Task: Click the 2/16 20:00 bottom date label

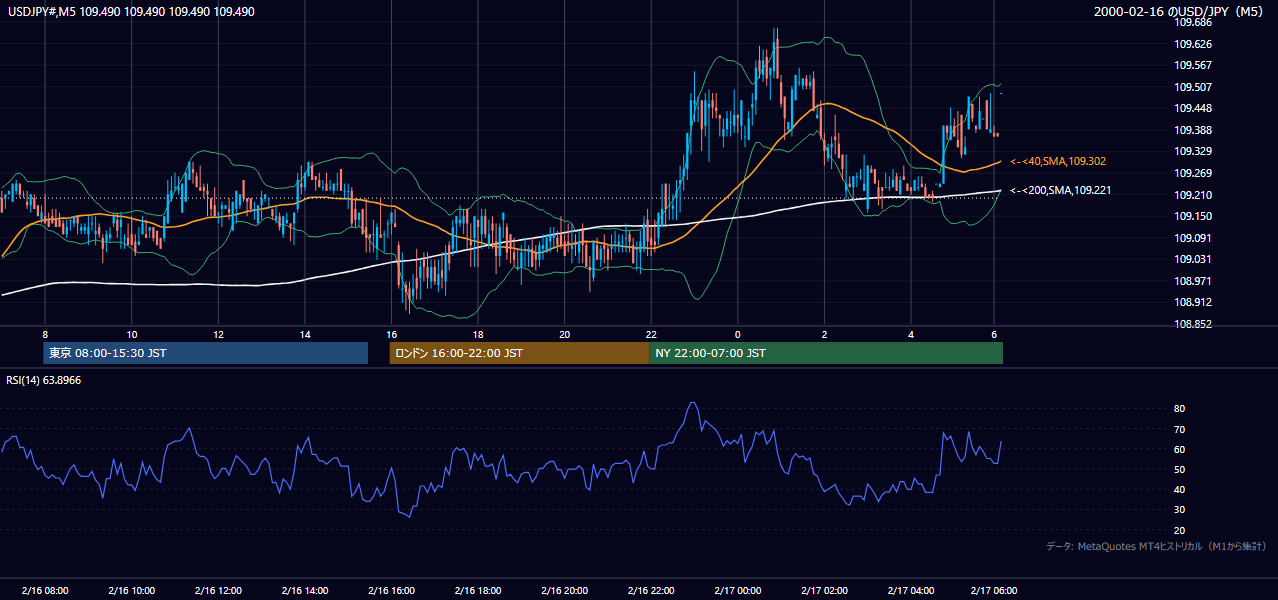Action: pyautogui.click(x=564, y=590)
